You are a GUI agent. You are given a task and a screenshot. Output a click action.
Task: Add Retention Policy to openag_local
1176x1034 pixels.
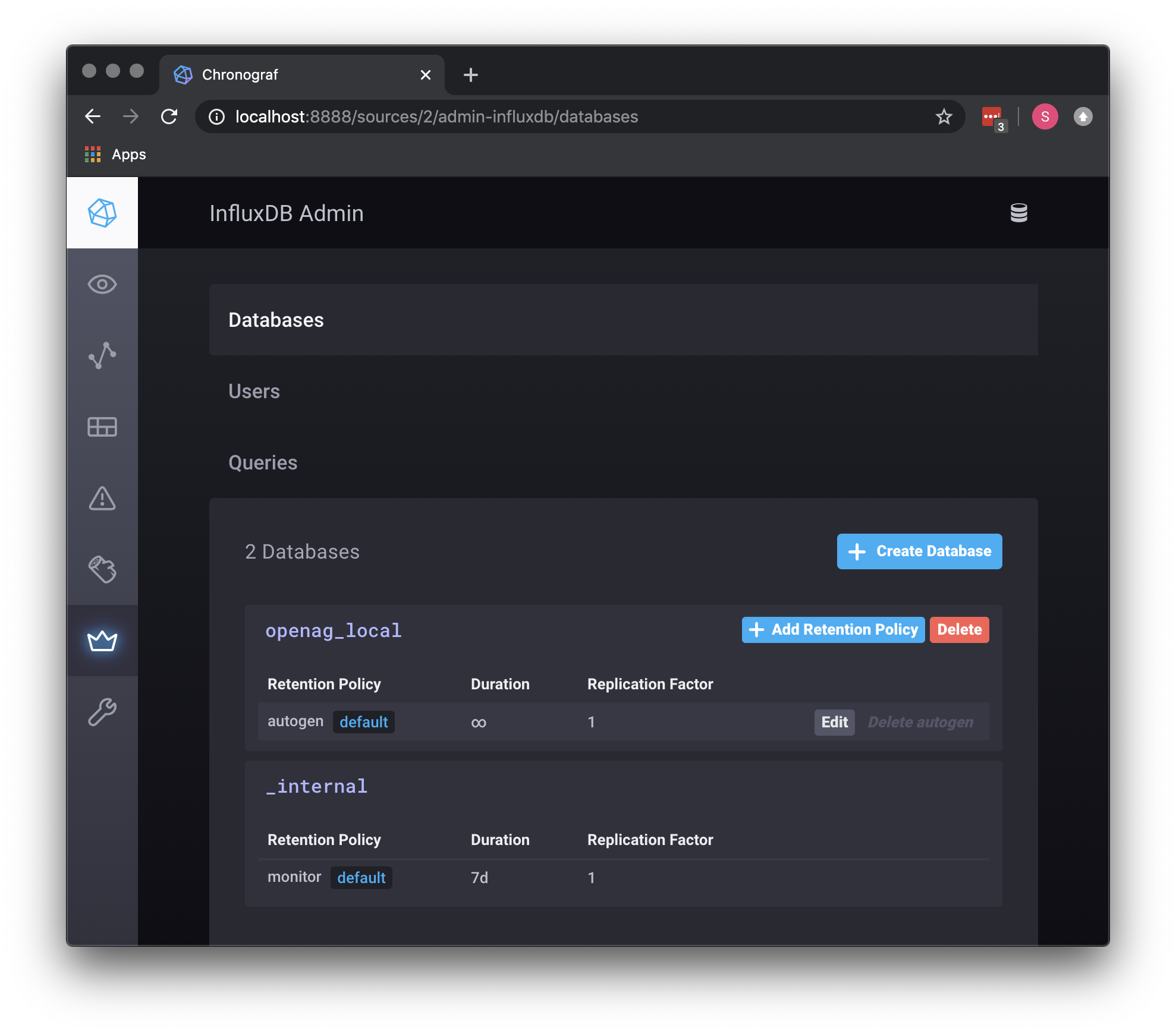(x=833, y=630)
